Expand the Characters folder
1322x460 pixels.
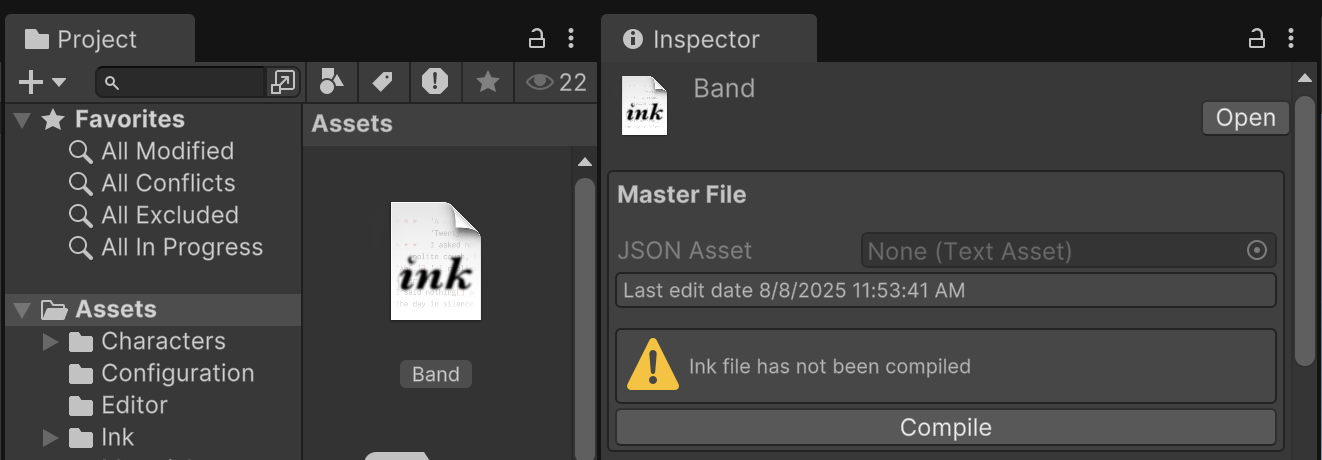(x=51, y=342)
